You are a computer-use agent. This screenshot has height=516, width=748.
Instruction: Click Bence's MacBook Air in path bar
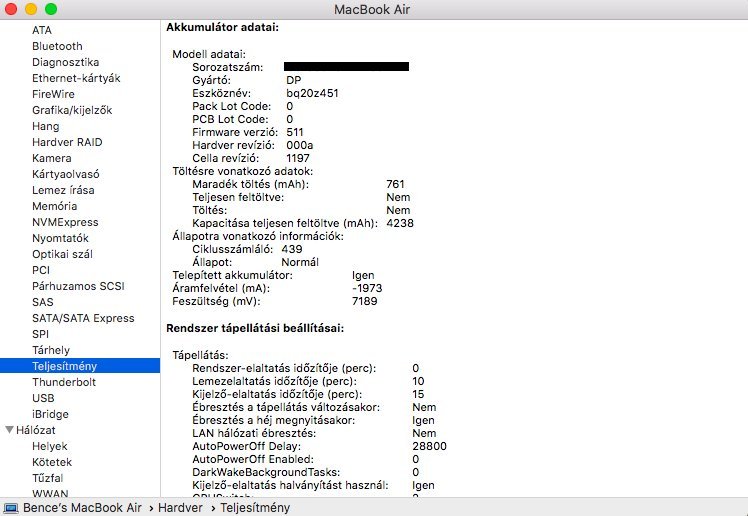82,508
